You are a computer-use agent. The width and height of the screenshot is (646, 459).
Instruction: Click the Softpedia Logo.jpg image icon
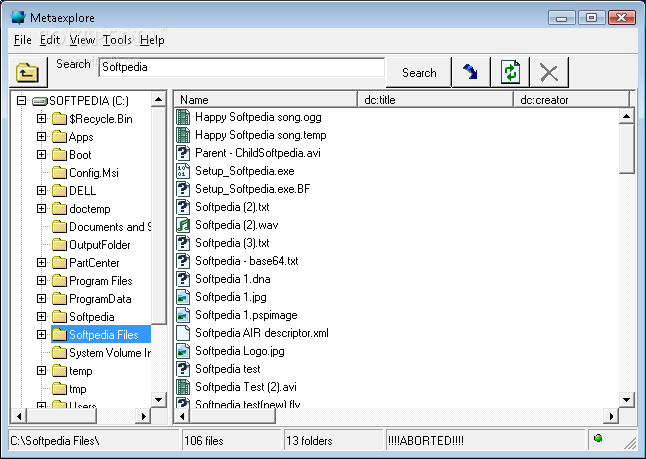pos(183,351)
